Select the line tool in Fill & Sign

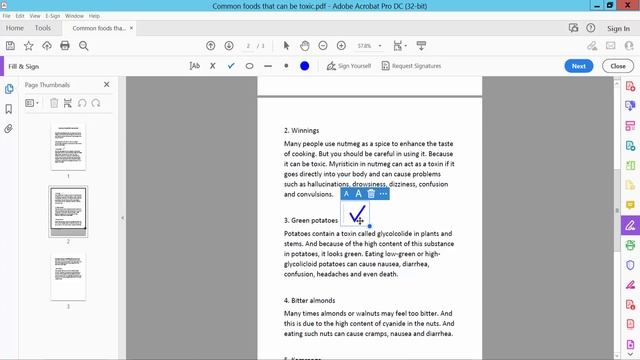tap(268, 66)
